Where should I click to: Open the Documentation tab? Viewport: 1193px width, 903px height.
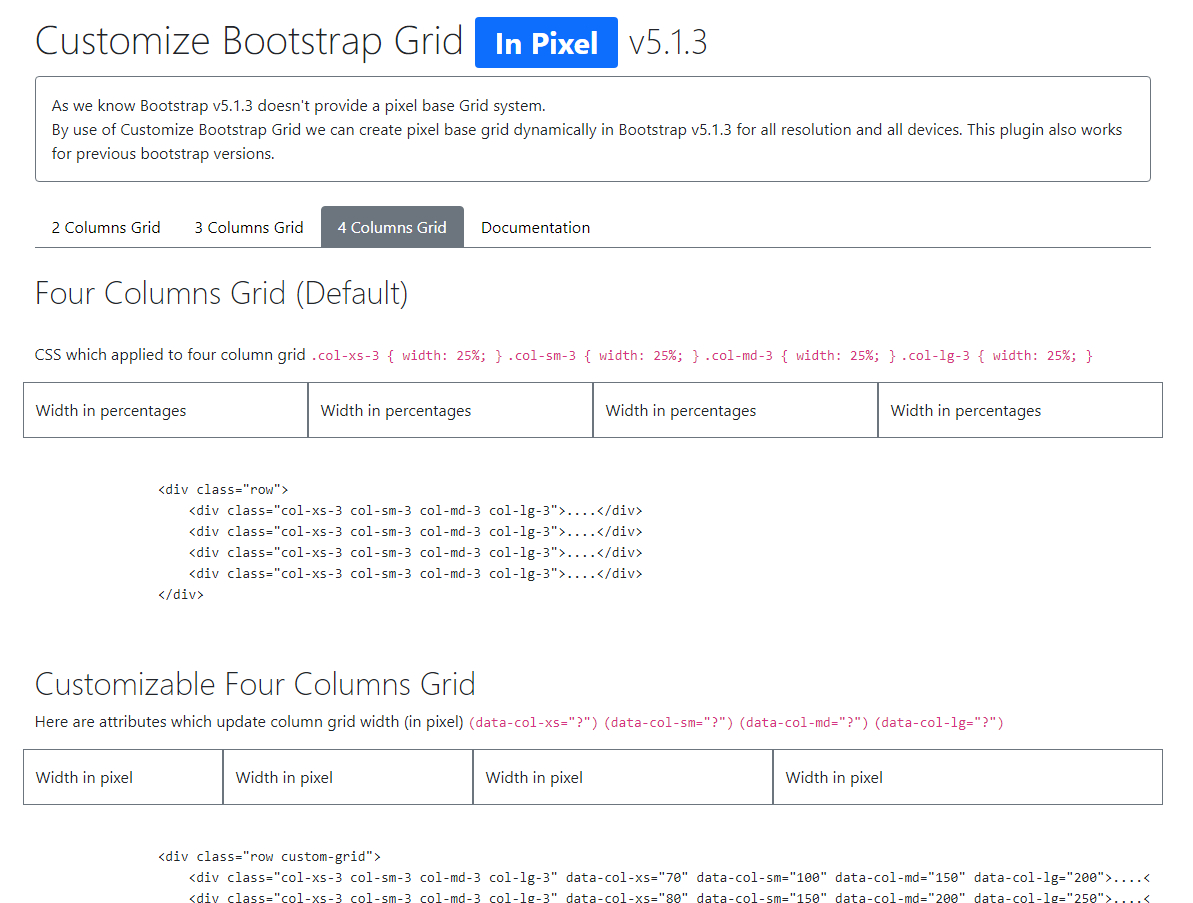pyautogui.click(x=536, y=227)
